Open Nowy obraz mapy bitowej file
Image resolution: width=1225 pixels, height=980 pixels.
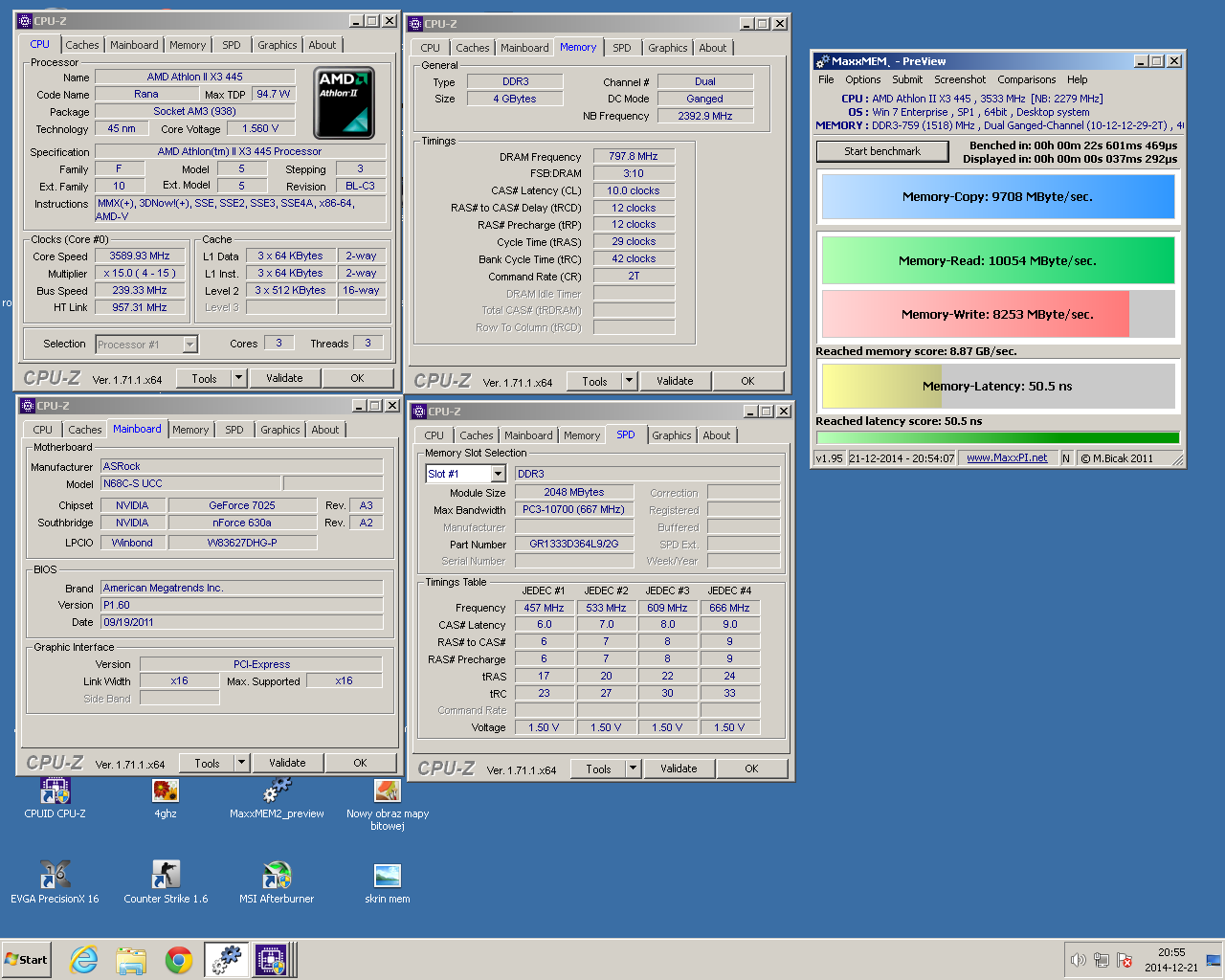click(x=387, y=802)
